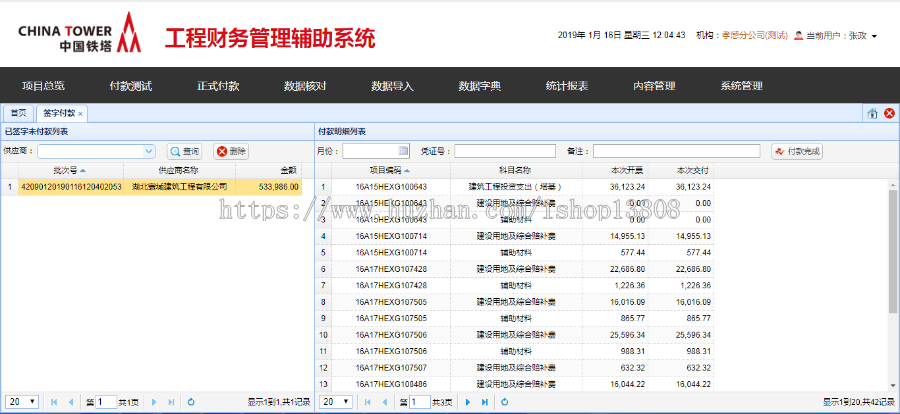Open the 数据导入 menu

tap(393, 86)
